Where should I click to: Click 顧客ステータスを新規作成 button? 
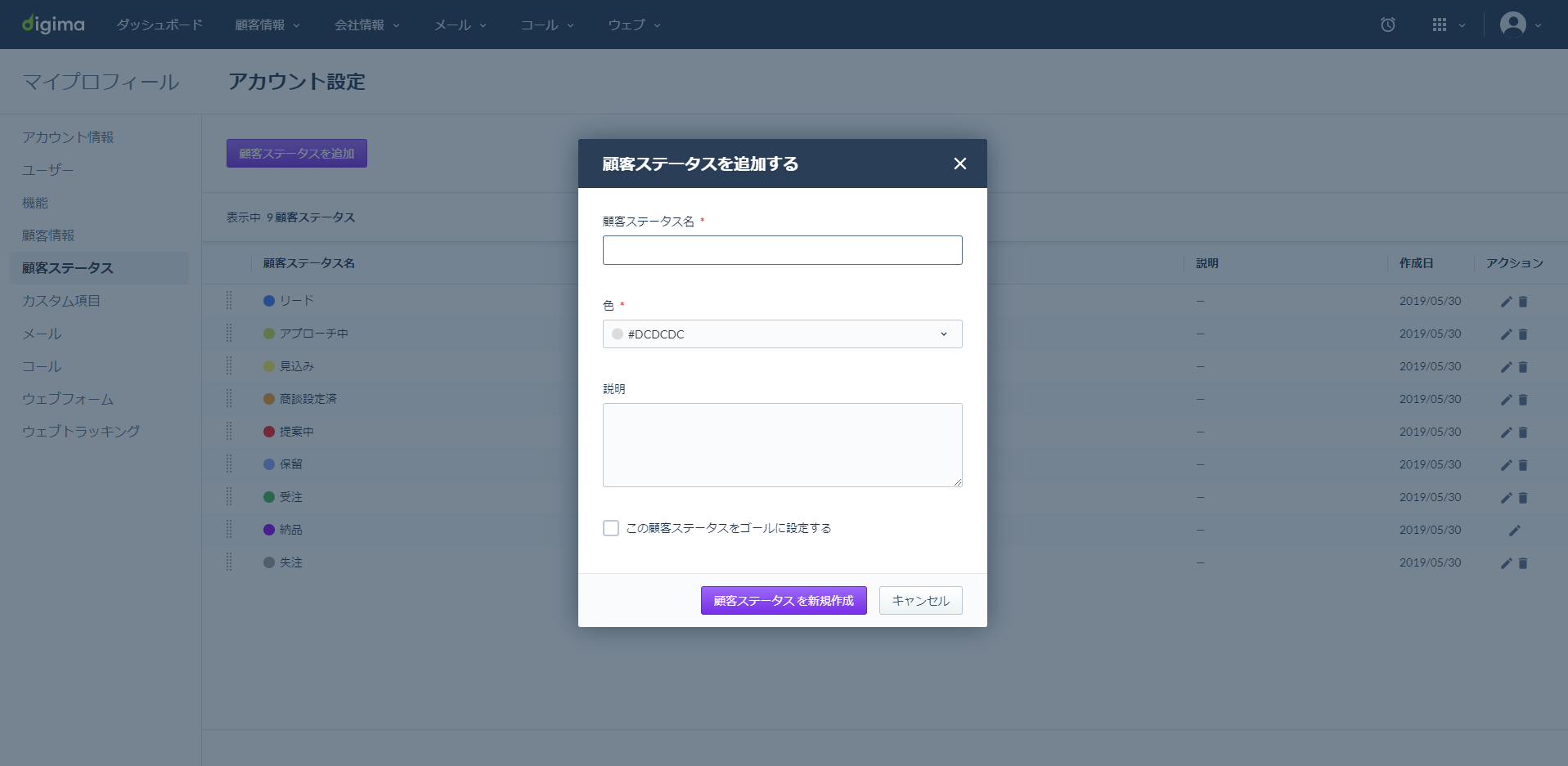tap(784, 600)
